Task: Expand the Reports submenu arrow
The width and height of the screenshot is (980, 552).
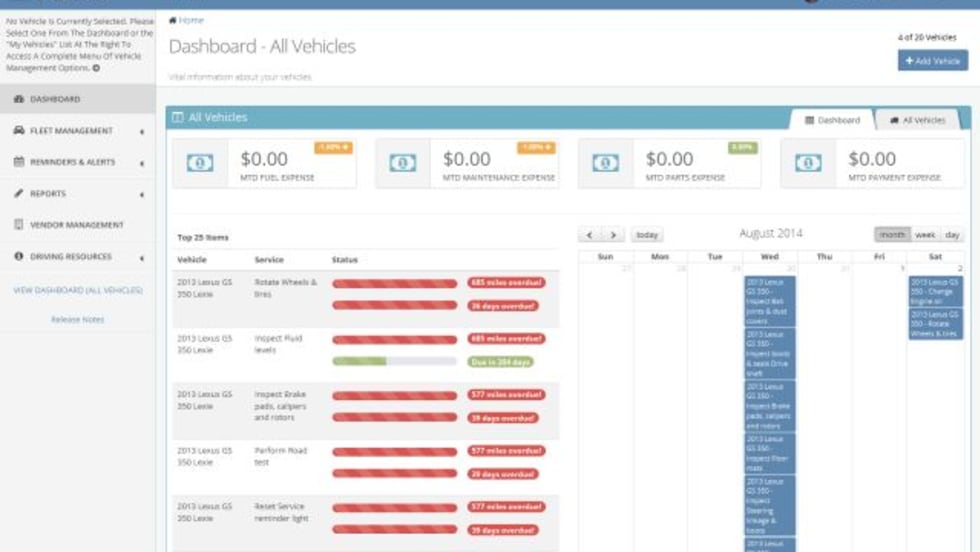Action: coord(141,195)
